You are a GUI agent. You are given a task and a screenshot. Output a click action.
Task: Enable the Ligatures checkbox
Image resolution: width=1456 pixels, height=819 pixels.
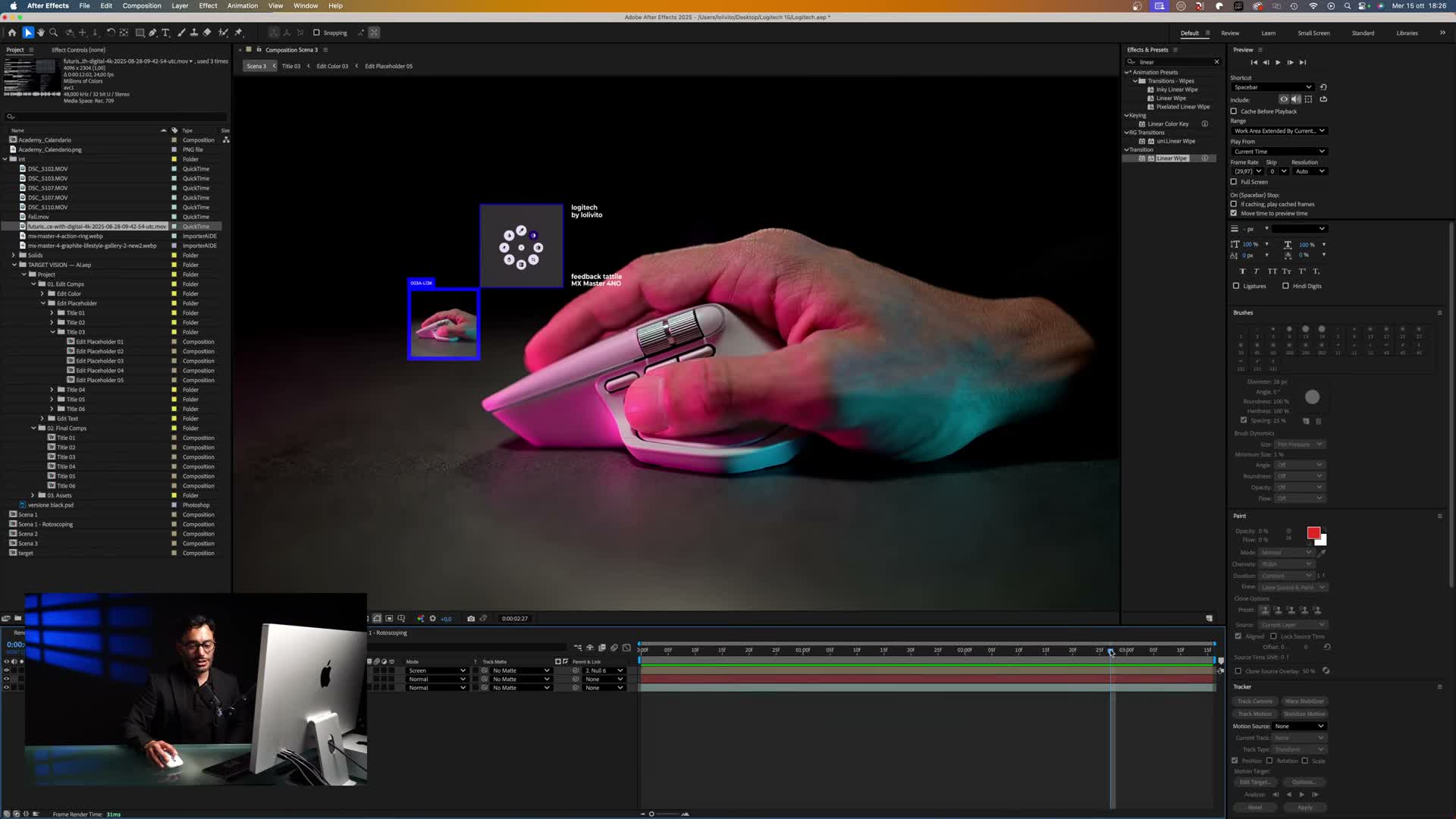pyautogui.click(x=1236, y=286)
